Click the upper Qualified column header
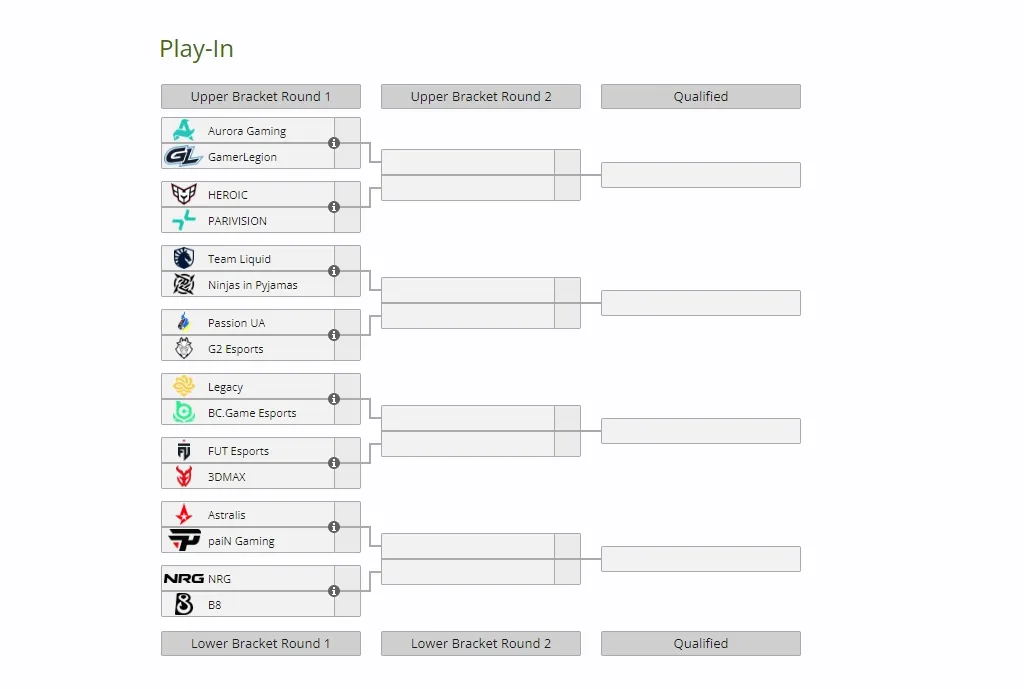This screenshot has height=689, width=1024. [701, 97]
